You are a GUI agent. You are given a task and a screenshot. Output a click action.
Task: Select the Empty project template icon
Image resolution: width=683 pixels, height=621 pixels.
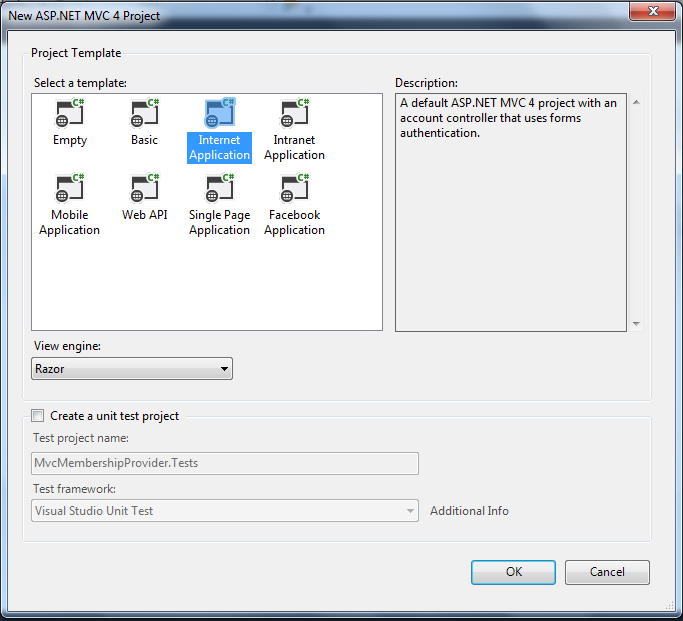pyautogui.click(x=70, y=113)
